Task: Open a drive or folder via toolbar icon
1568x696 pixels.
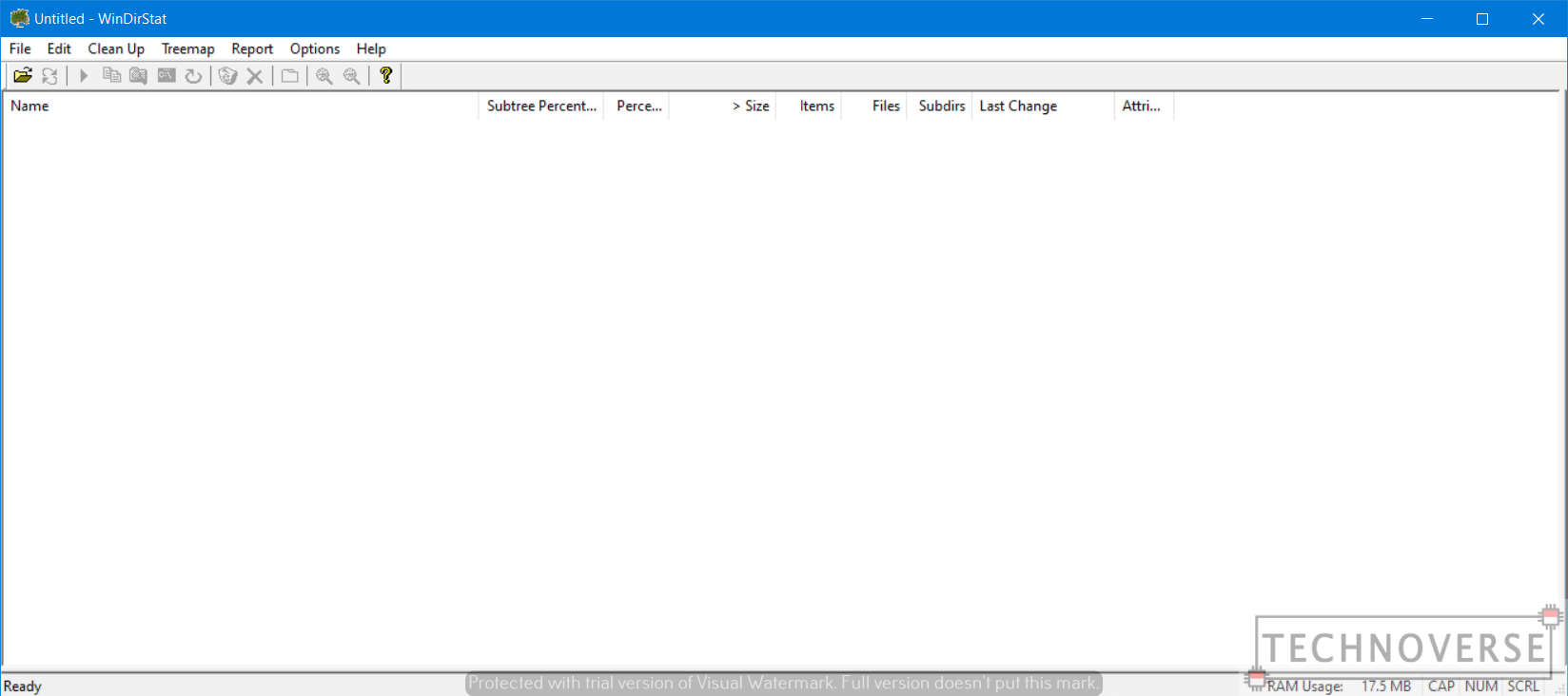Action: click(23, 76)
